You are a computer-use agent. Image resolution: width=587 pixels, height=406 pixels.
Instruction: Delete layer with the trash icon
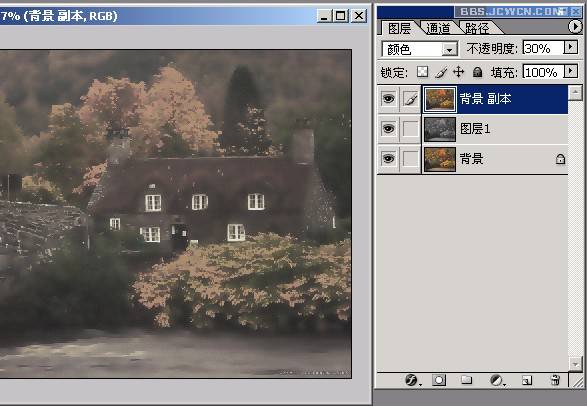click(x=555, y=380)
